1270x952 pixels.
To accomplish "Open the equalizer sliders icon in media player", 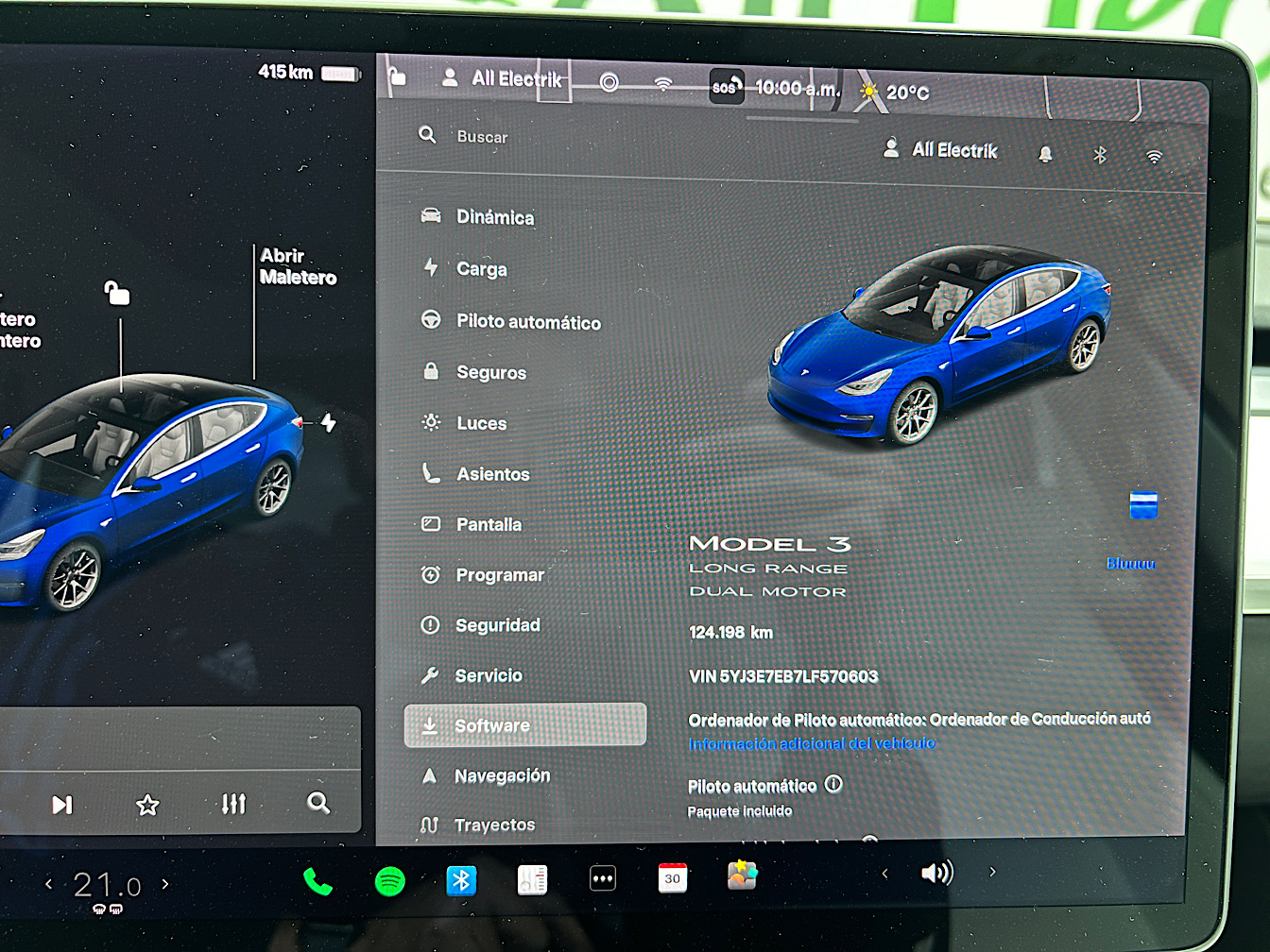I will [233, 804].
